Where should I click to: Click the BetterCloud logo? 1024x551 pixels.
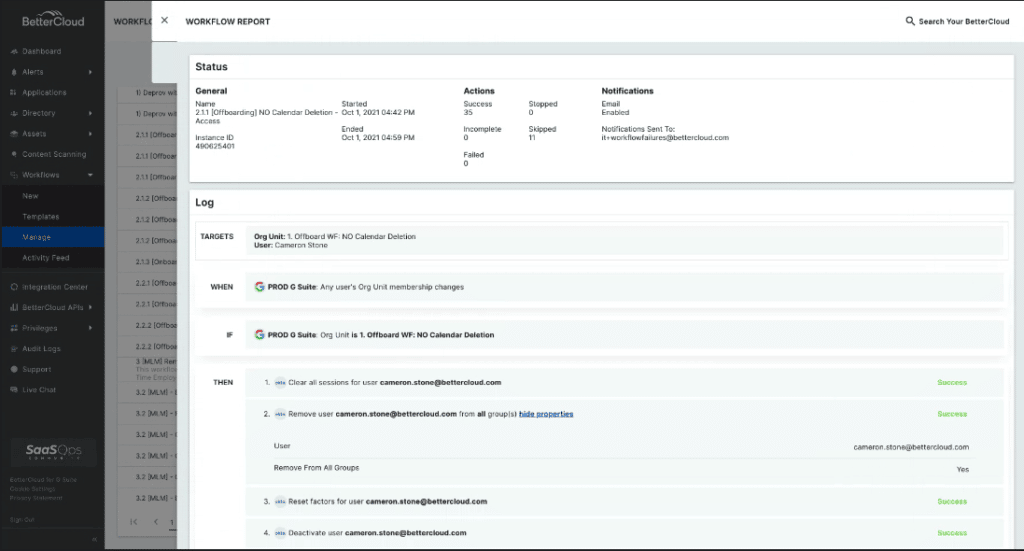tap(53, 20)
